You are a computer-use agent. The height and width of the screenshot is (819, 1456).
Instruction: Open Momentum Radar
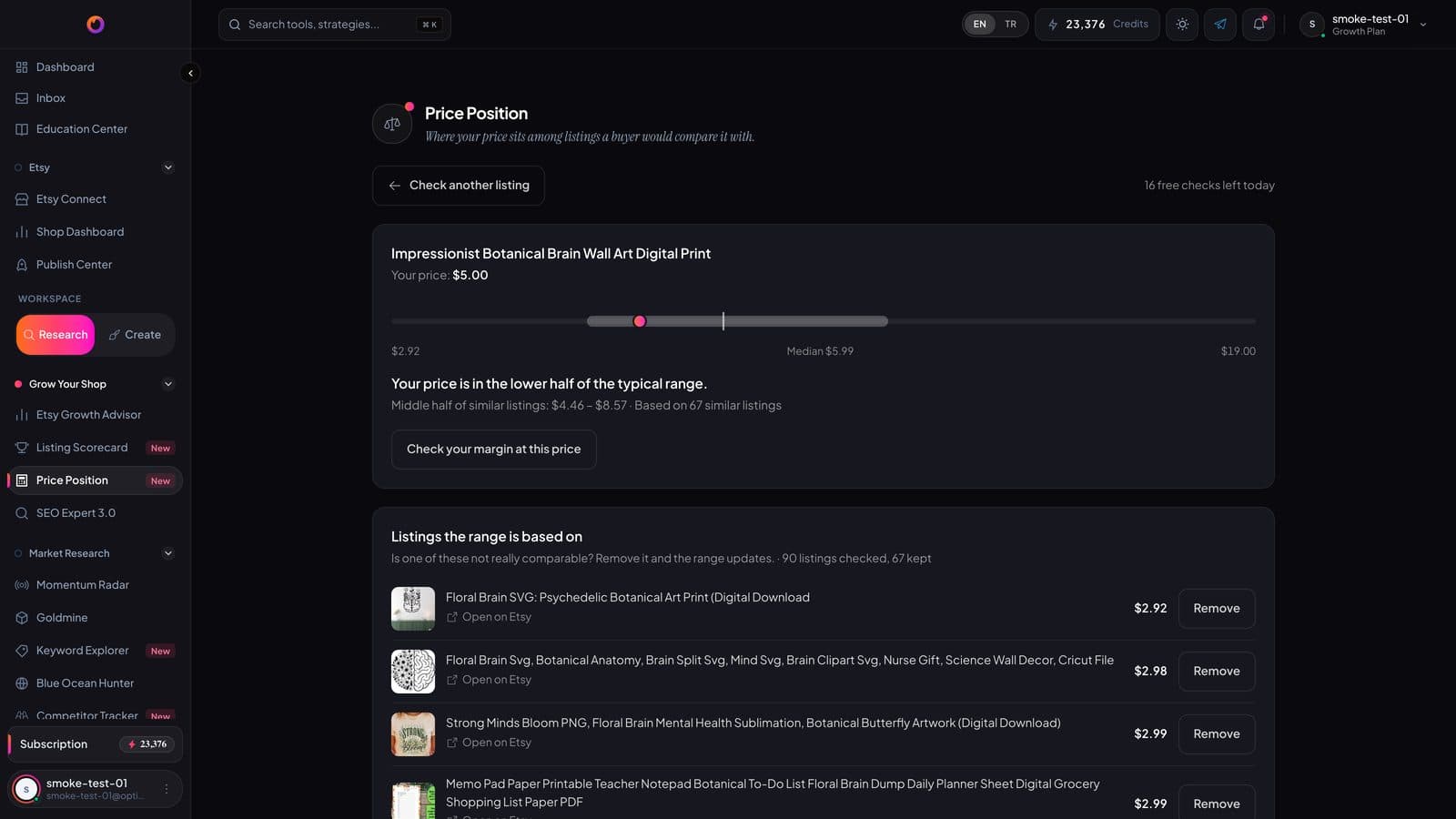[x=95, y=585]
